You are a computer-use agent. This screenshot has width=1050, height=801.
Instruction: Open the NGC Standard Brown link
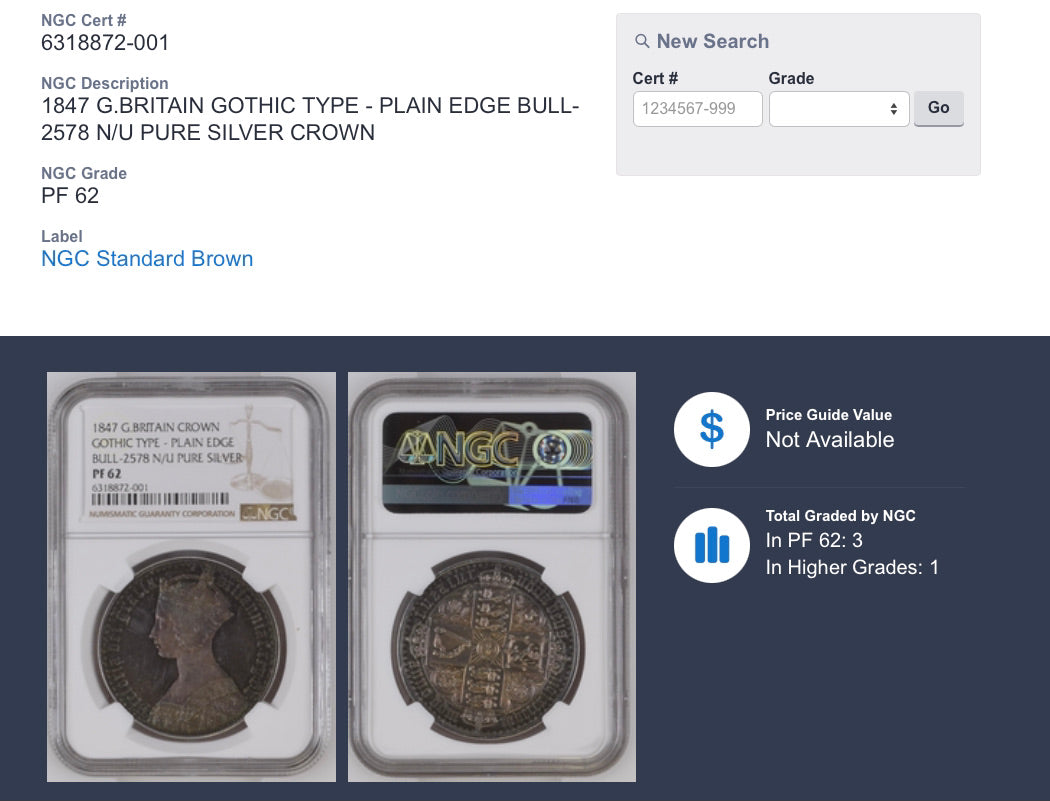tap(147, 259)
